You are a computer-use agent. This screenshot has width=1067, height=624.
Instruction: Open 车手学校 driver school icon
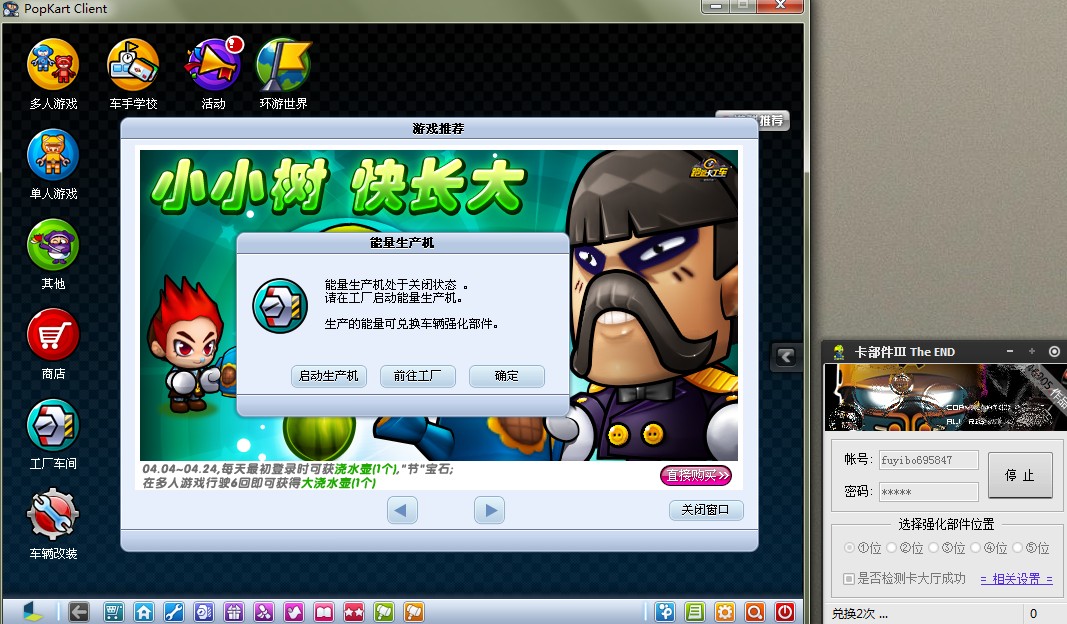click(x=133, y=65)
